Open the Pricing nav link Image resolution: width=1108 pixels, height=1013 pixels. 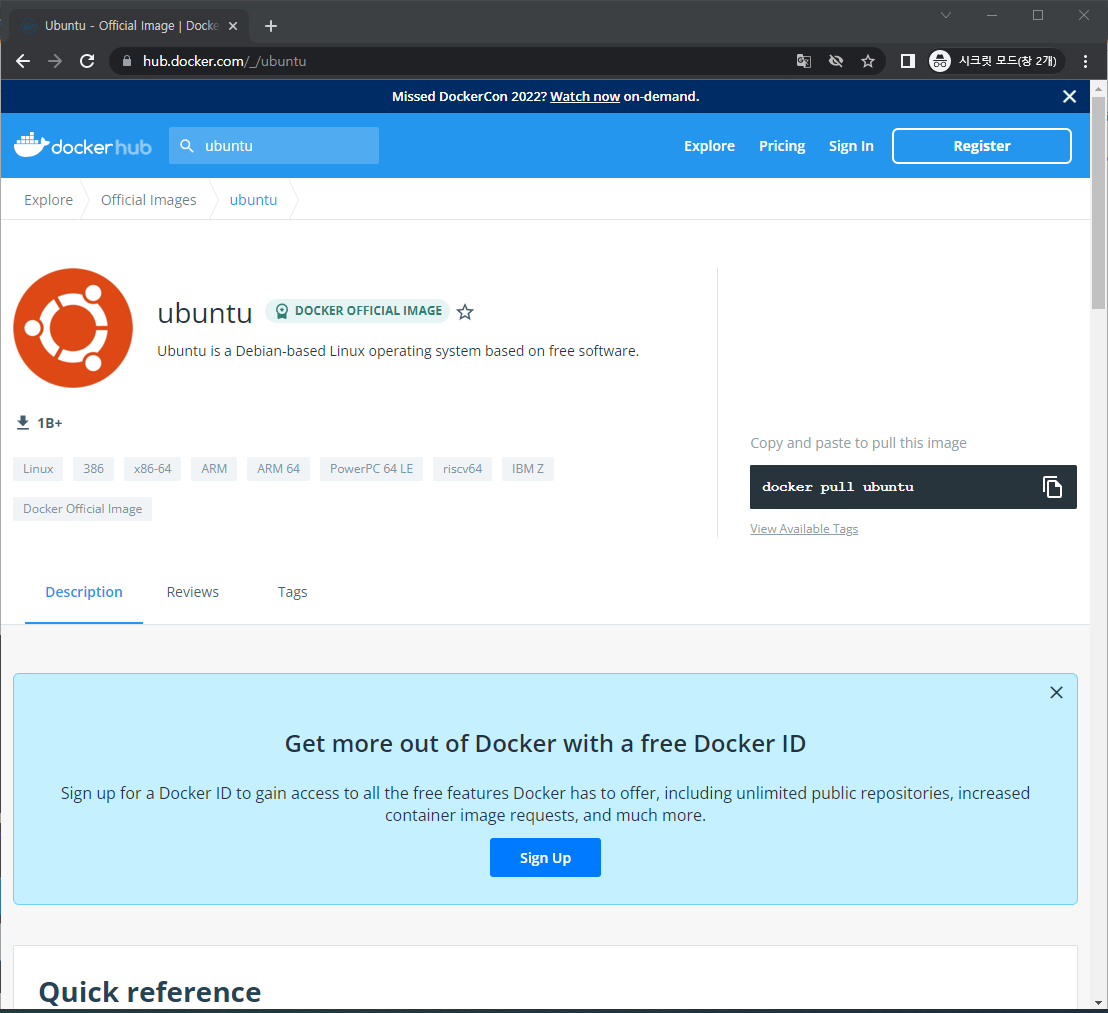[782, 146]
